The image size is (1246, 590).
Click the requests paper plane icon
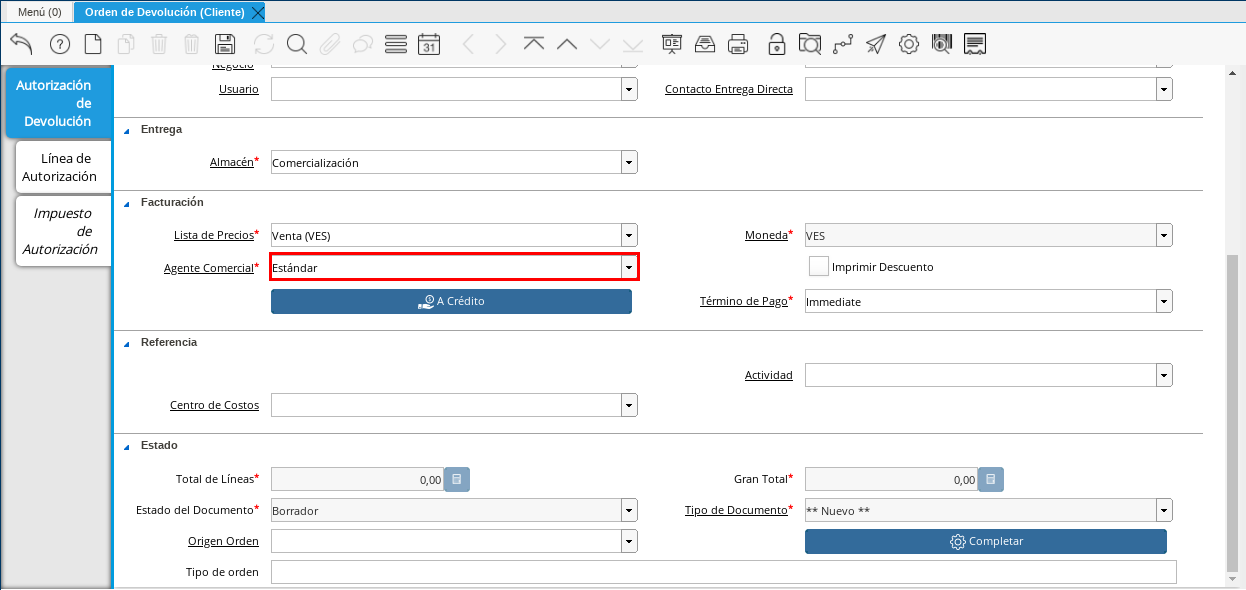(876, 44)
